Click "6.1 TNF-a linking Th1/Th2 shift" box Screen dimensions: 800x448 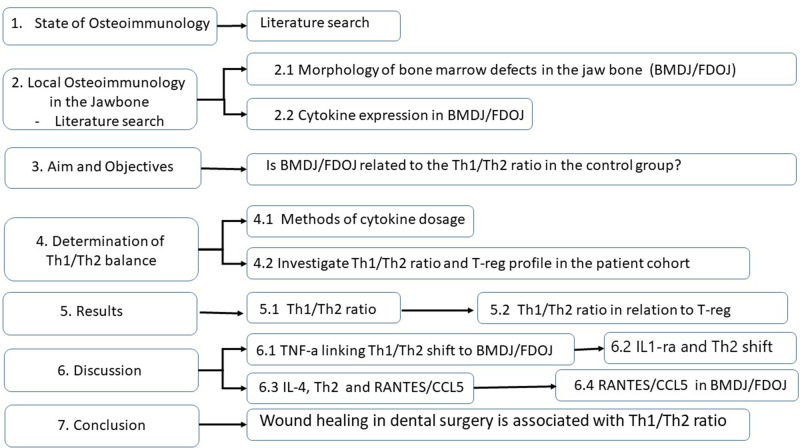click(x=410, y=349)
